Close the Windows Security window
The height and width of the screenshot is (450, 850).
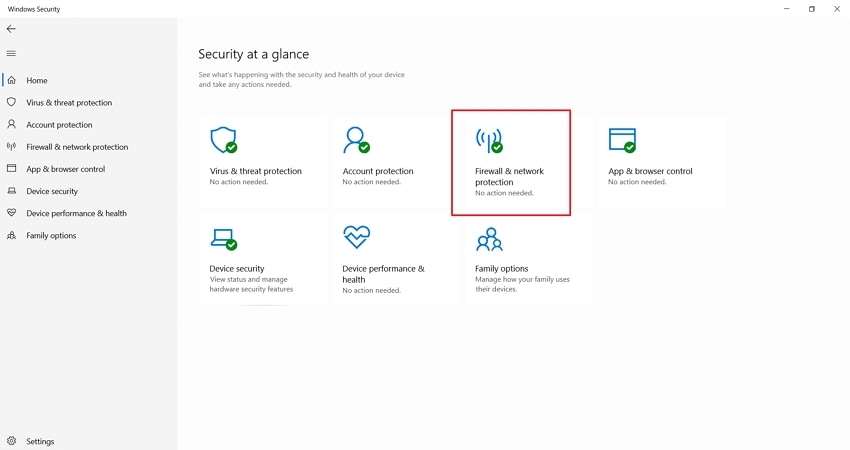pyautogui.click(x=836, y=9)
